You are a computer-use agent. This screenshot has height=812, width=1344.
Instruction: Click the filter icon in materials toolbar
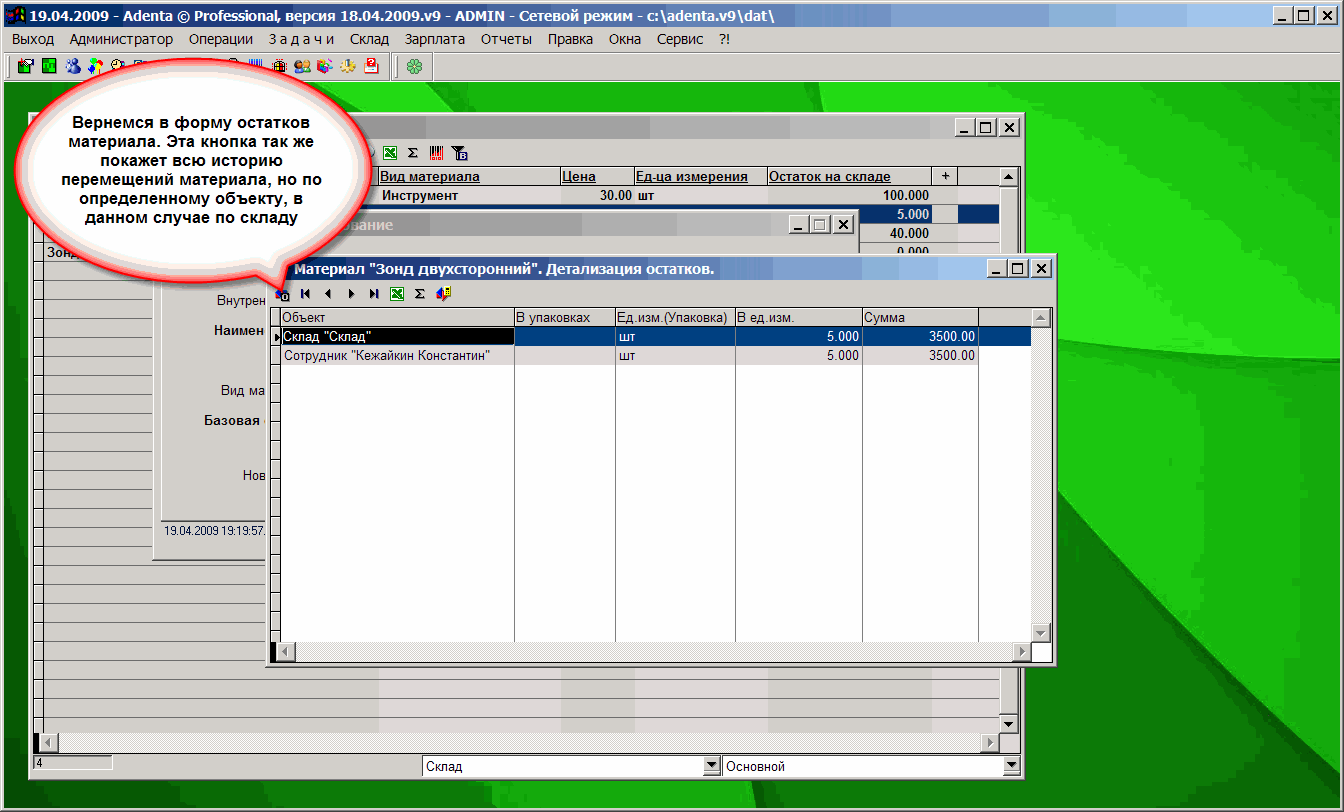[x=460, y=153]
